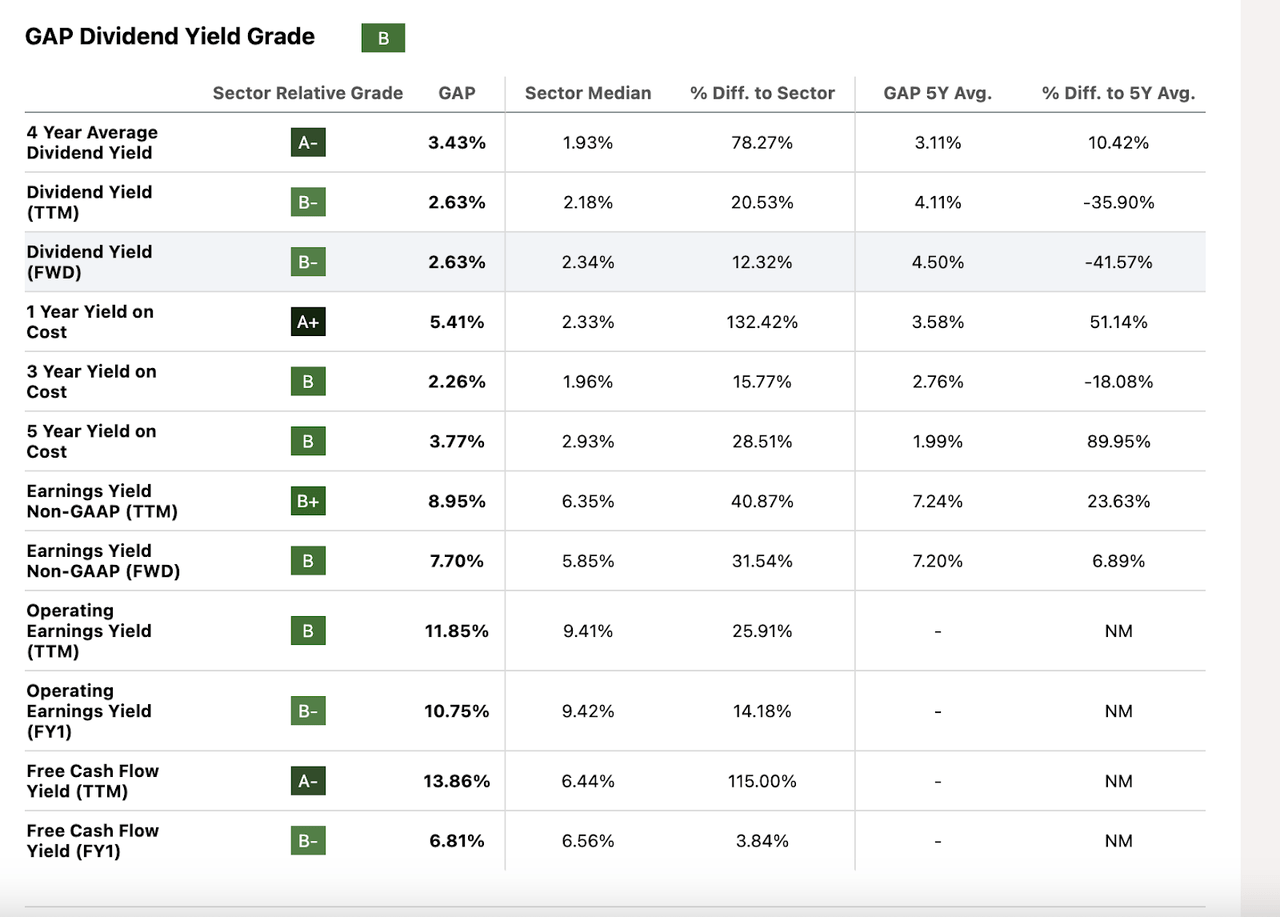Click the GAP 5Y Avg. column header
The height and width of the screenshot is (917, 1280).
coord(937,93)
